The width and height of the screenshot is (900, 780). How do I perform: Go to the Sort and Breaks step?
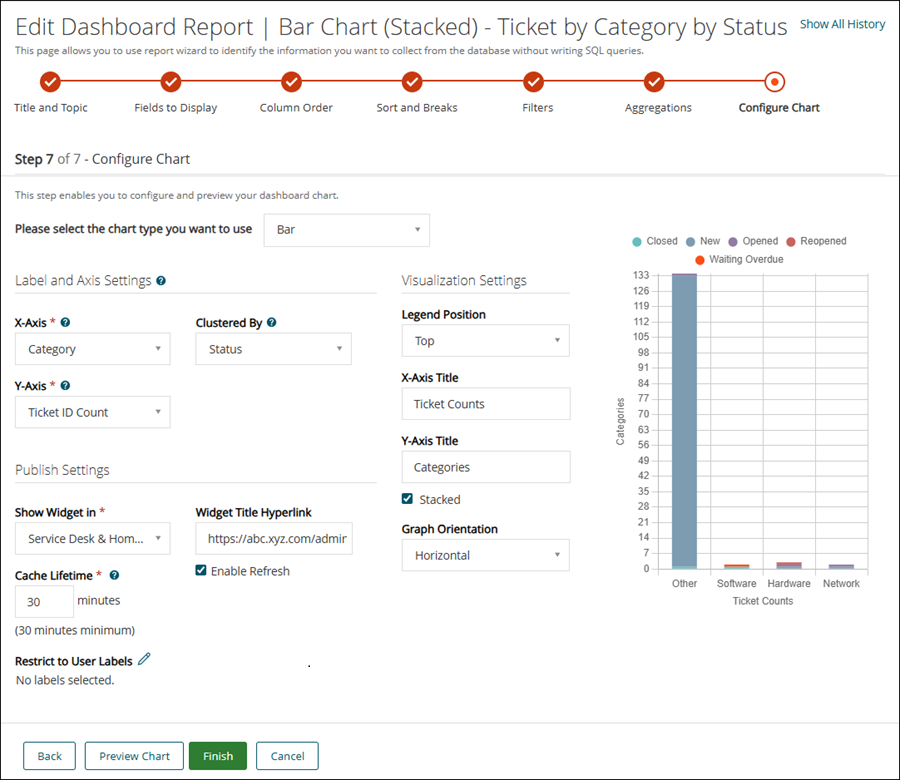click(x=412, y=82)
